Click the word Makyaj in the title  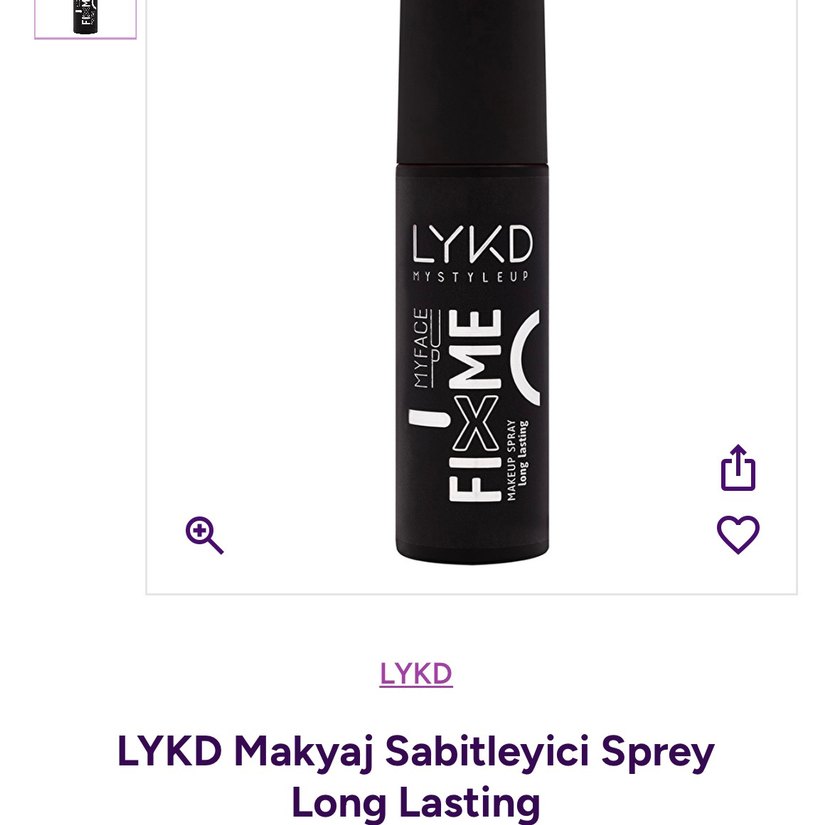pos(304,753)
